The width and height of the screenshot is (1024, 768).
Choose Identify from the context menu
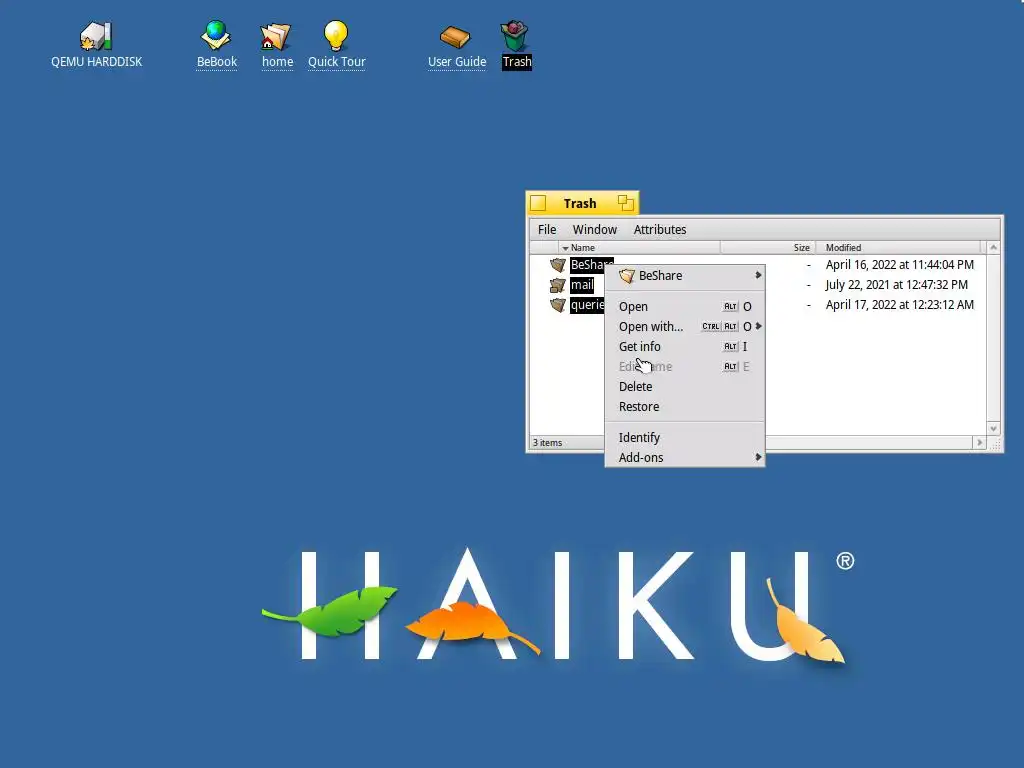[x=684, y=438]
